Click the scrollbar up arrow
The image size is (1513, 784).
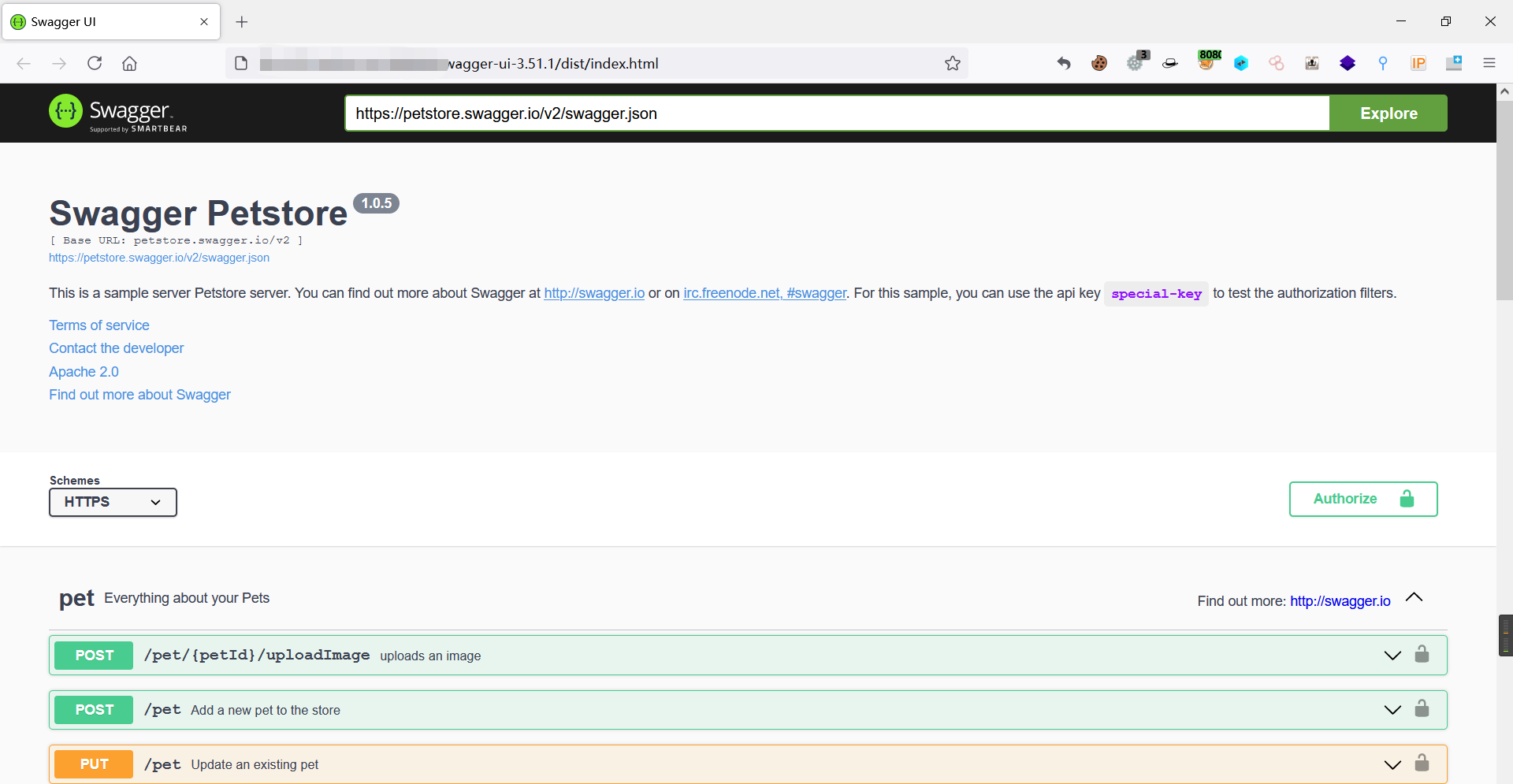pyautogui.click(x=1504, y=91)
